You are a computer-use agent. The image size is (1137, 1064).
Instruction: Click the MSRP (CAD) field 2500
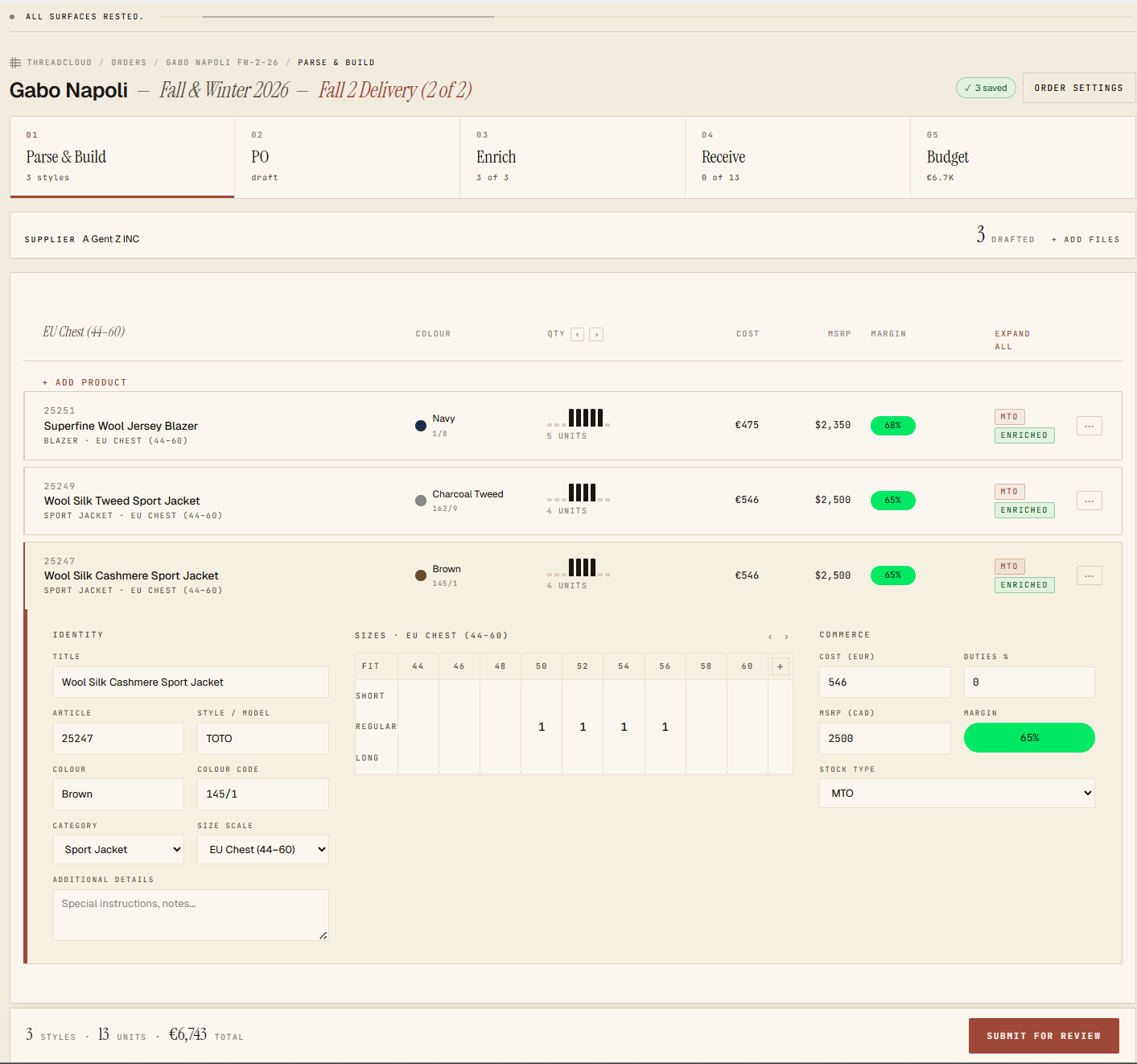(x=885, y=738)
